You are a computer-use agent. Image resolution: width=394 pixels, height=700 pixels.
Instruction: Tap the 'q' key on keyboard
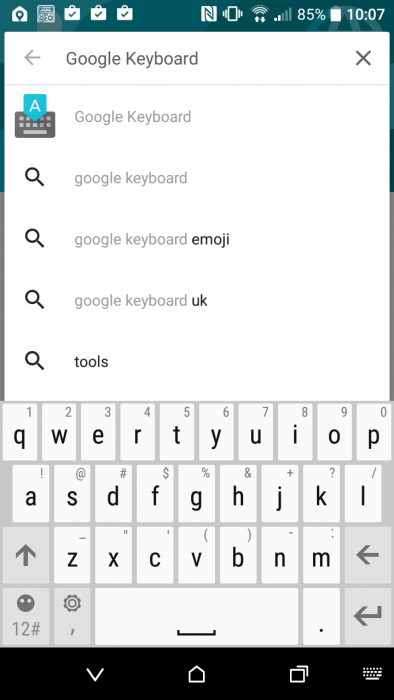point(20,432)
